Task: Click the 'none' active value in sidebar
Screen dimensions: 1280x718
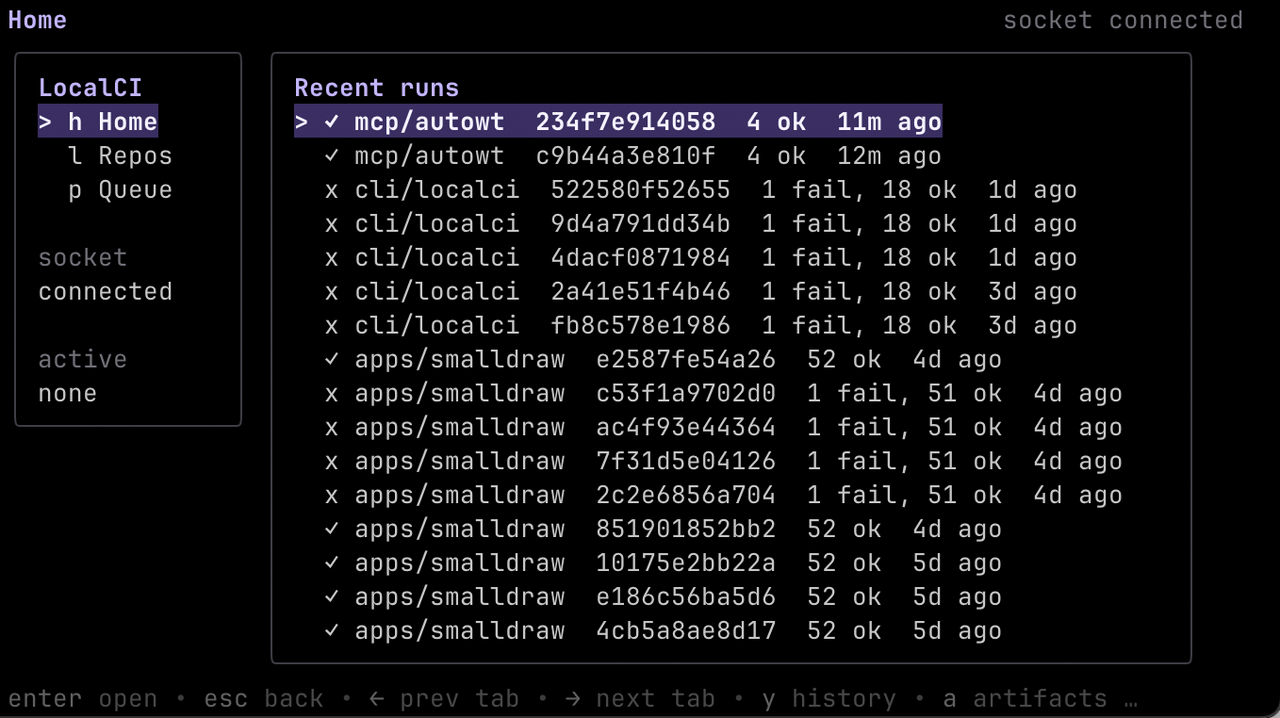Action: click(68, 394)
